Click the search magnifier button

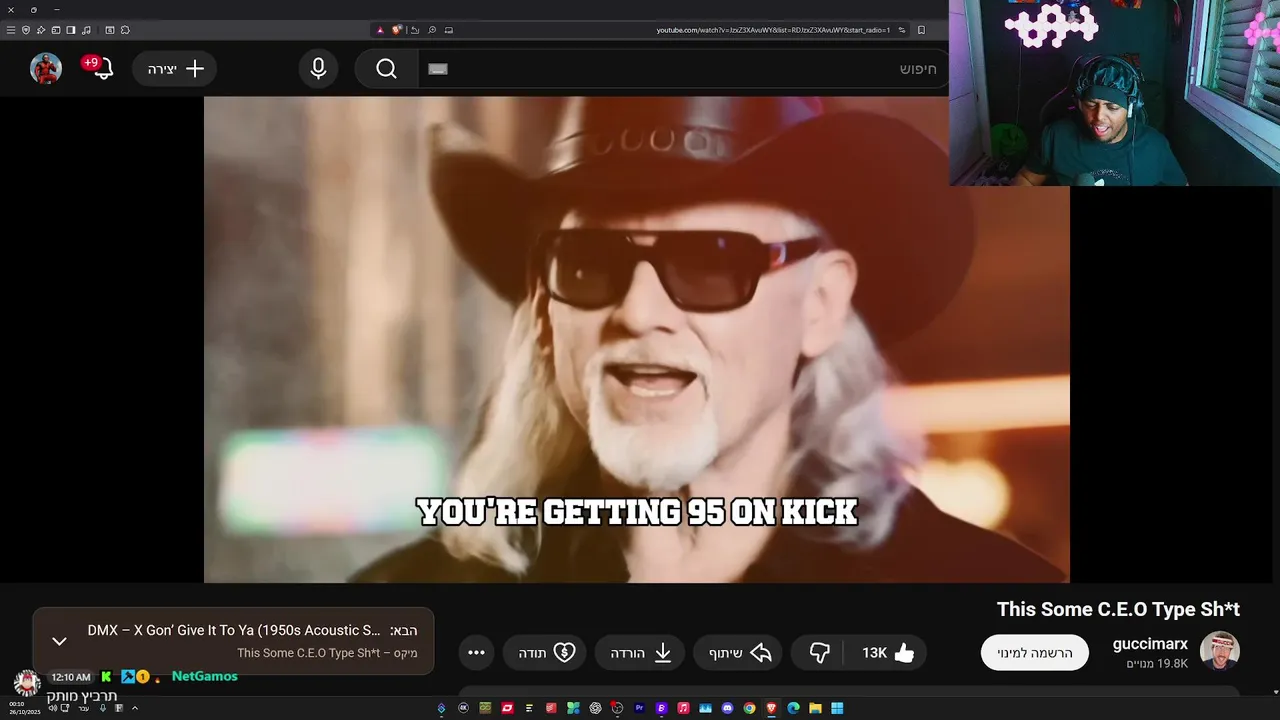(386, 68)
